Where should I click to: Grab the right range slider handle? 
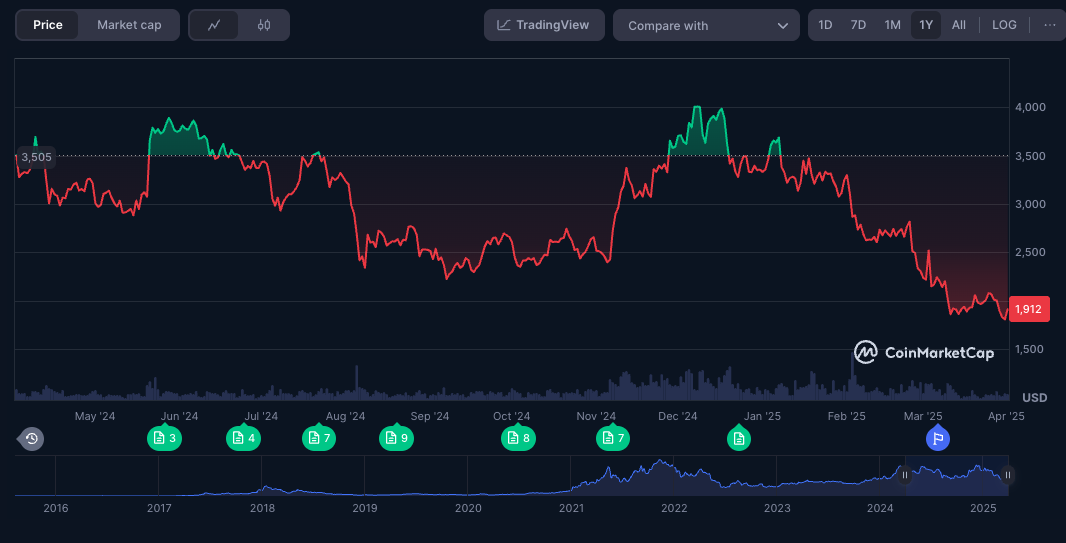[1008, 475]
